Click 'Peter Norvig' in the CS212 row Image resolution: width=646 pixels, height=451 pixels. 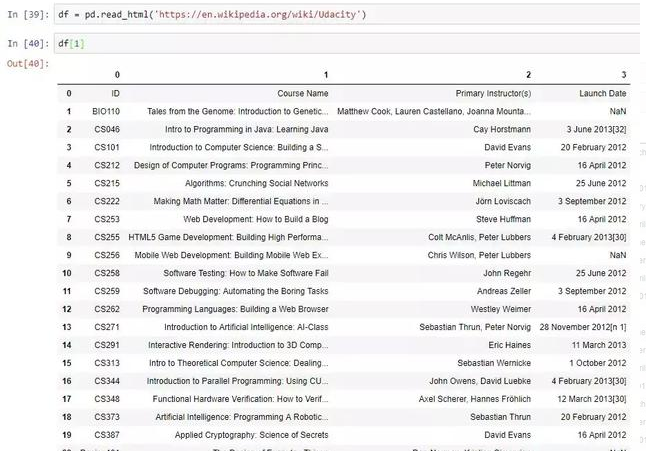point(508,165)
